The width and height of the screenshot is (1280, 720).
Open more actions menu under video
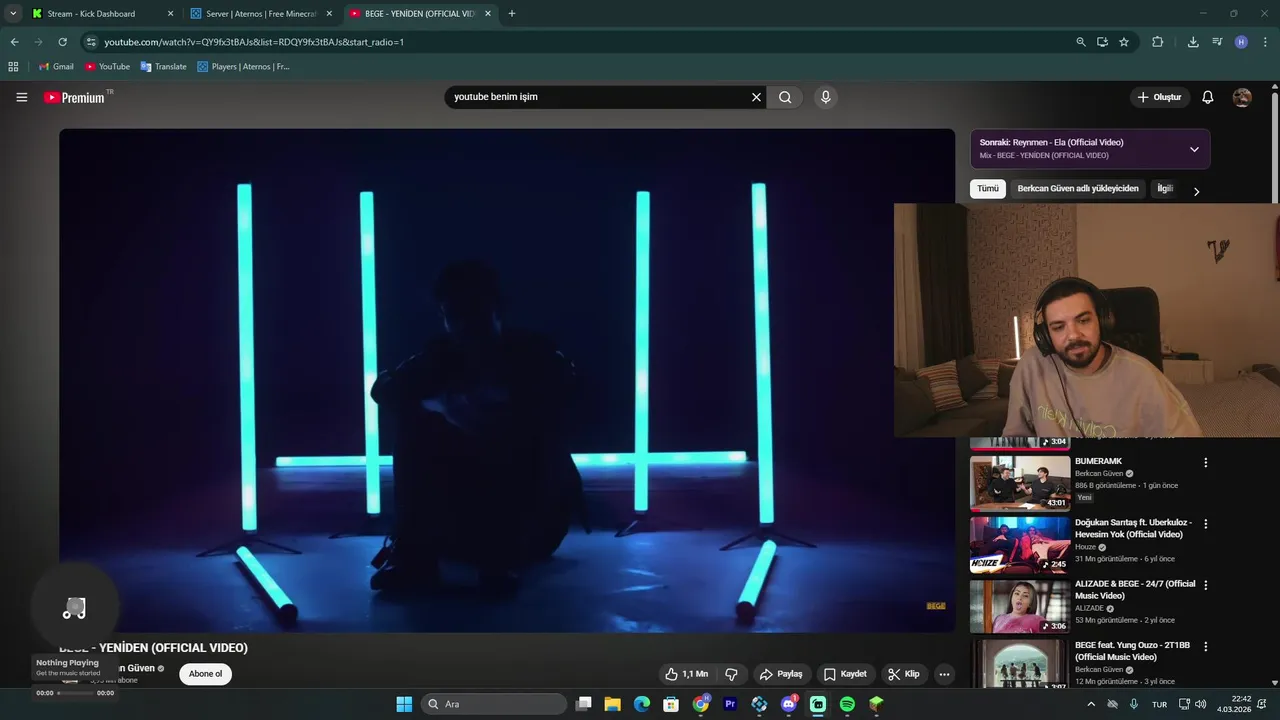point(944,674)
